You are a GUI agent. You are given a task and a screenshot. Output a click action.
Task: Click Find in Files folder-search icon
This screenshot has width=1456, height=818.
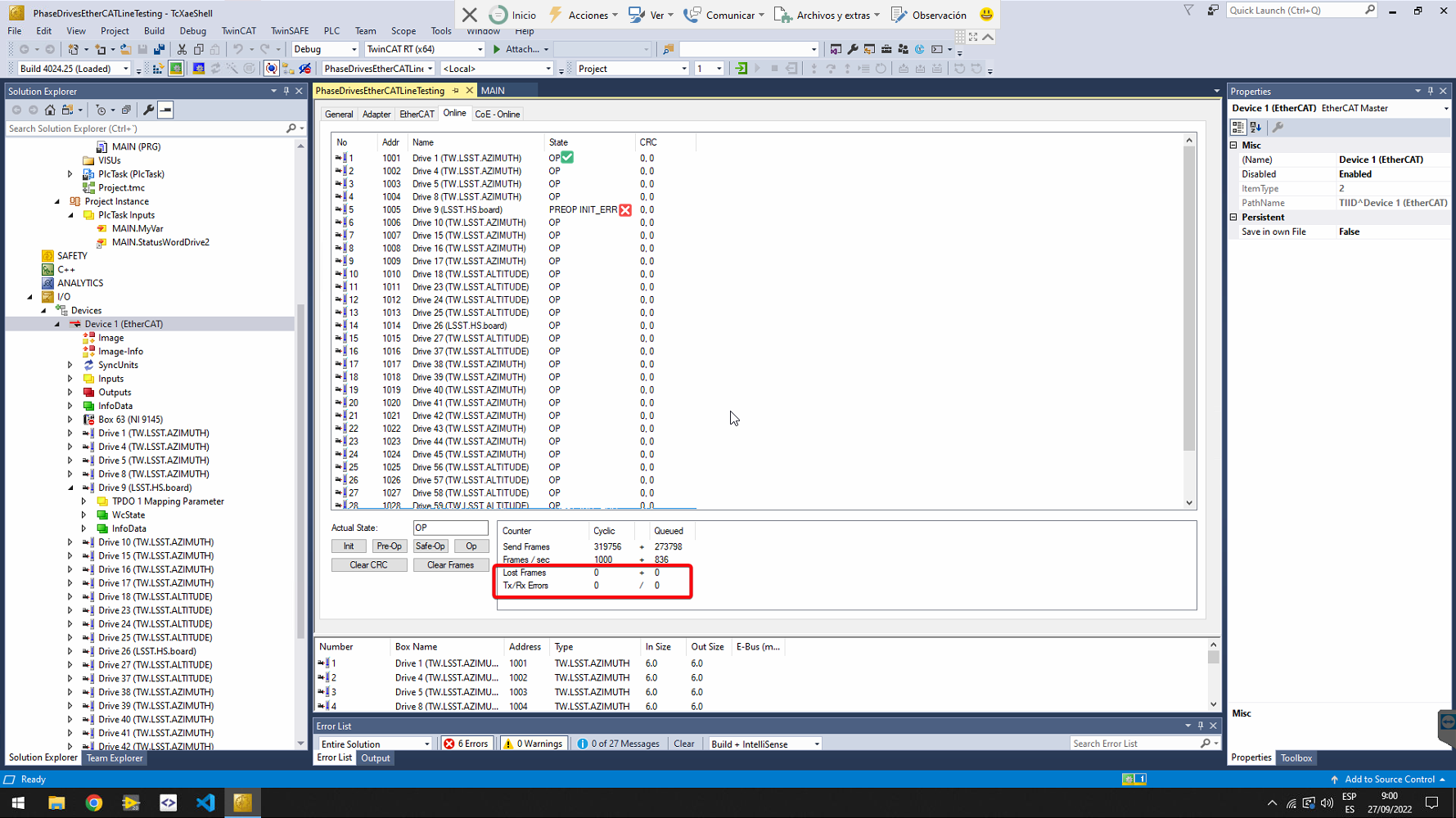669,49
